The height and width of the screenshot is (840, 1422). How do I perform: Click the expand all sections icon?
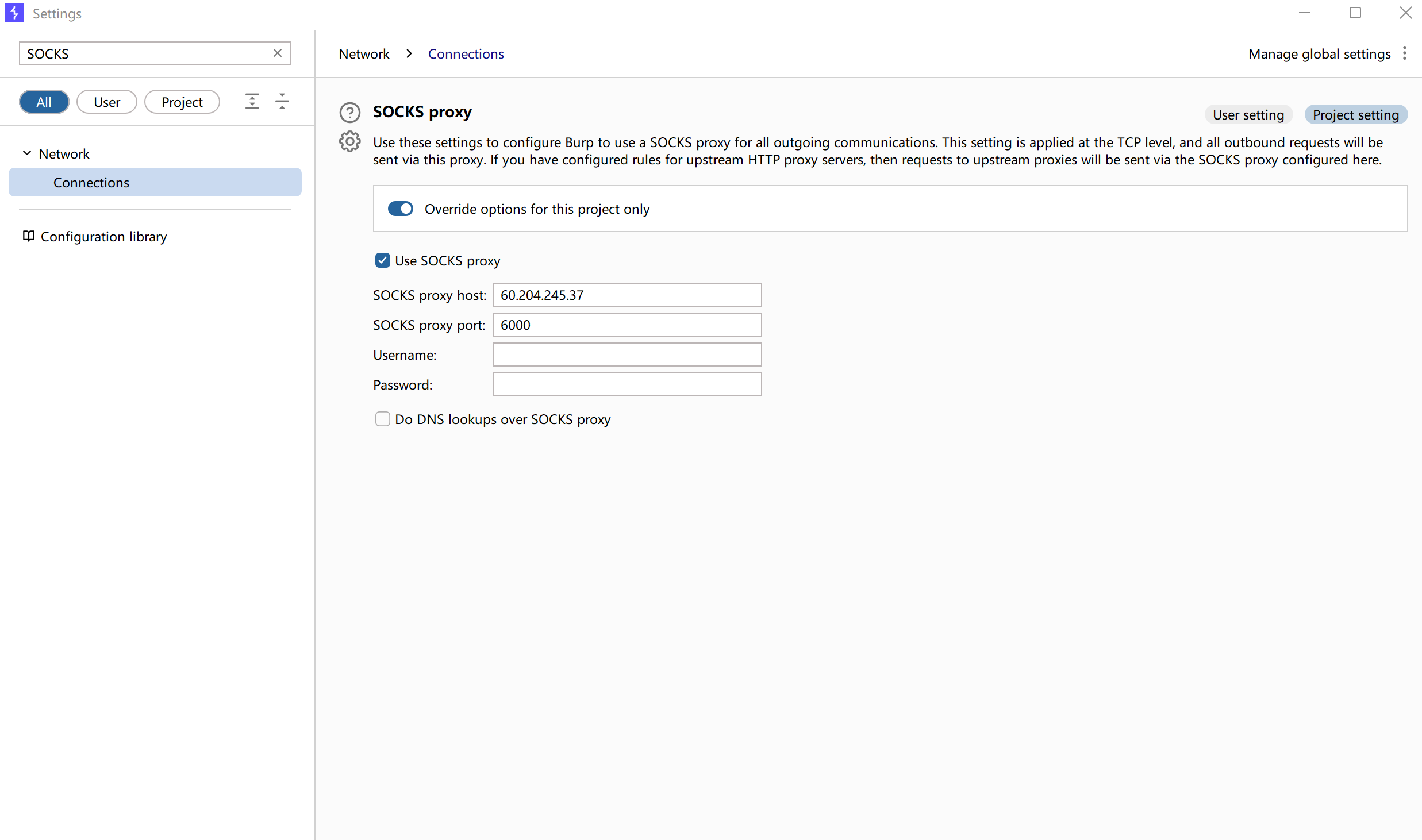tap(252, 101)
